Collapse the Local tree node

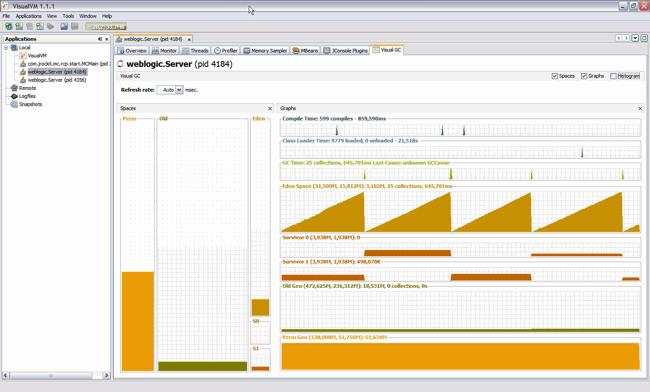tap(6, 48)
